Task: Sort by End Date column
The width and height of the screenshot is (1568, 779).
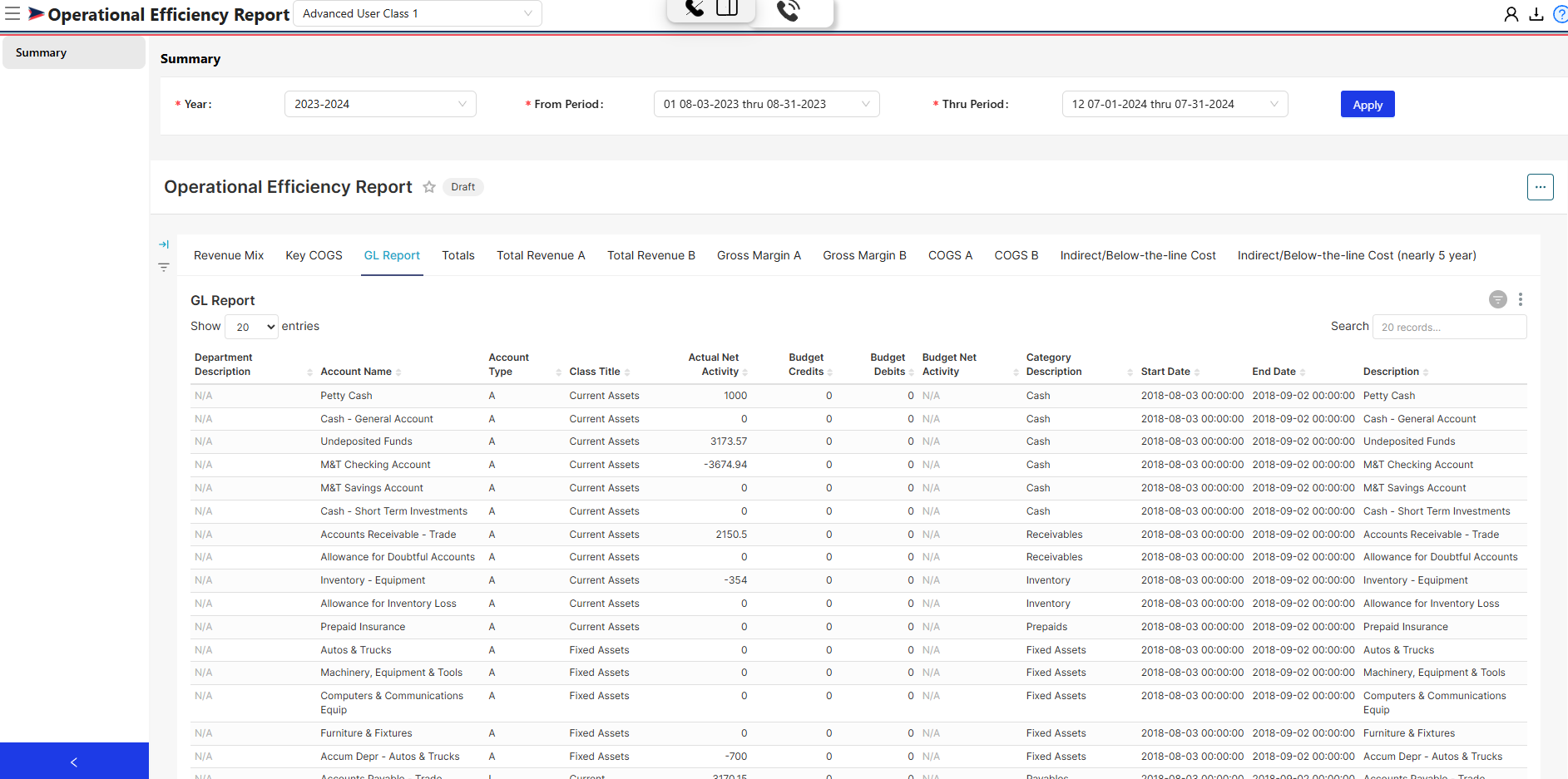Action: point(1303,372)
